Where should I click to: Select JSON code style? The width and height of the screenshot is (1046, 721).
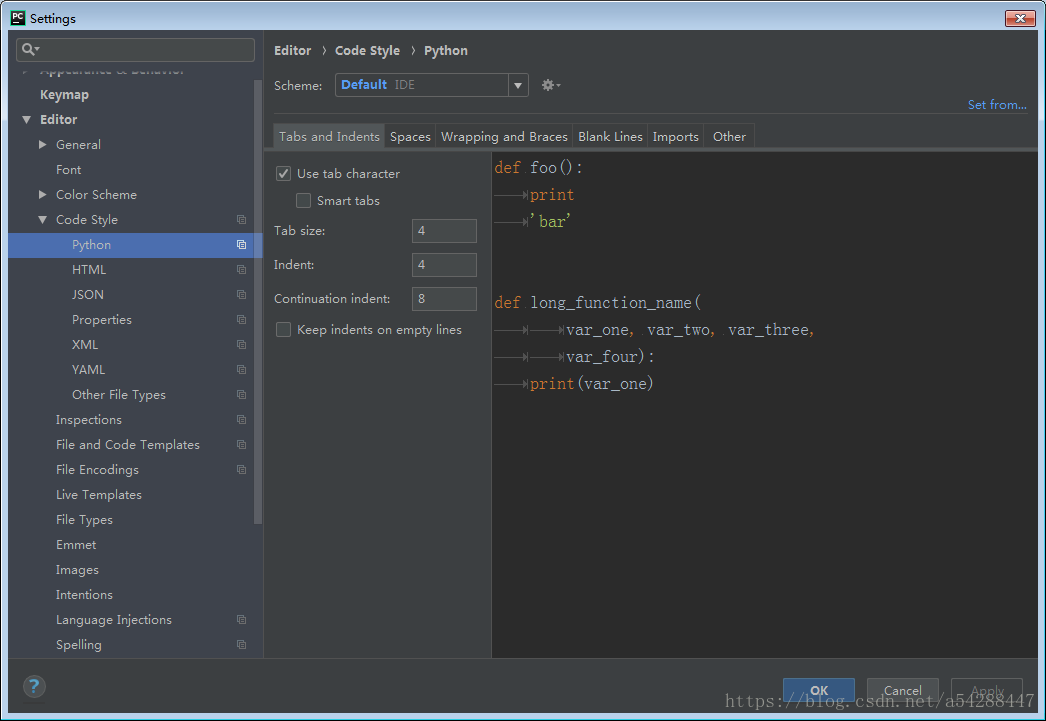tap(88, 295)
